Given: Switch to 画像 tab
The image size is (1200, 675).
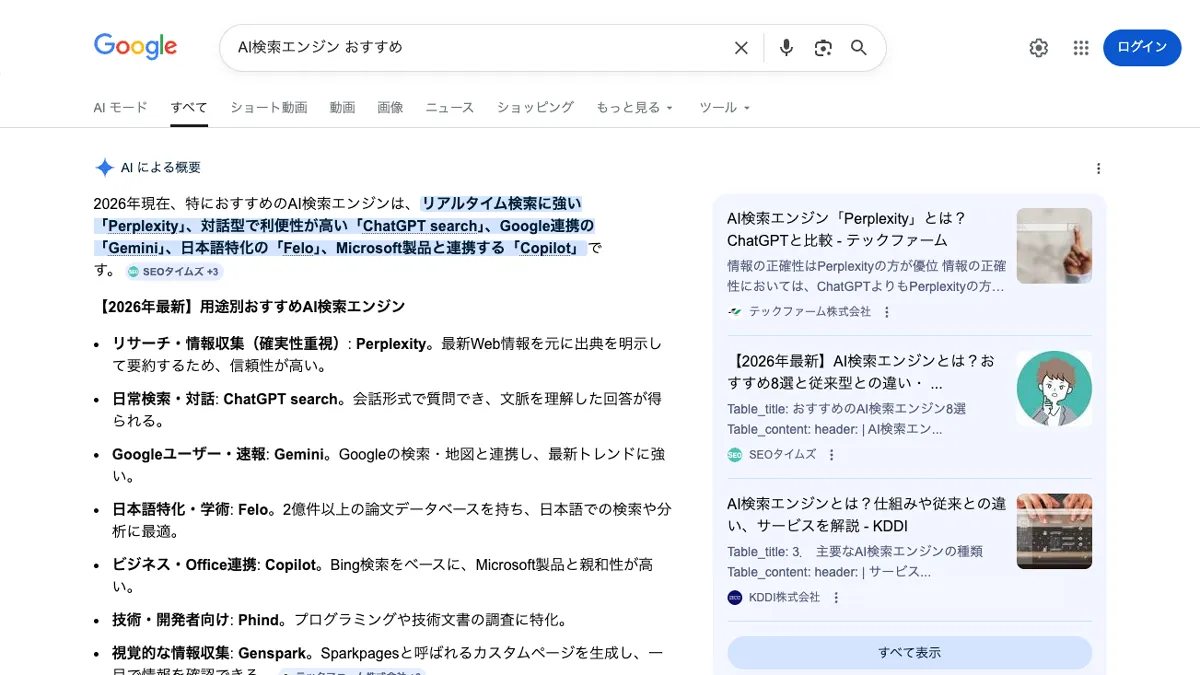Looking at the screenshot, I should point(390,108).
